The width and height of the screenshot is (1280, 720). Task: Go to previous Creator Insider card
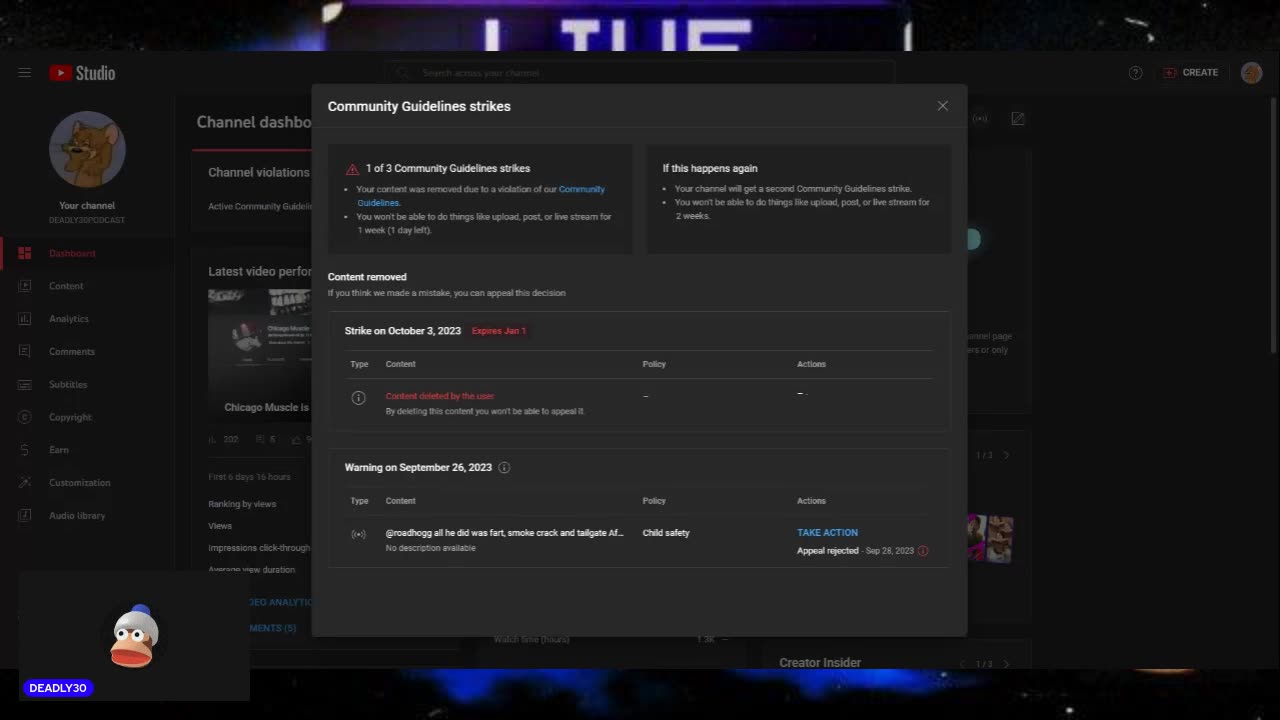point(962,664)
